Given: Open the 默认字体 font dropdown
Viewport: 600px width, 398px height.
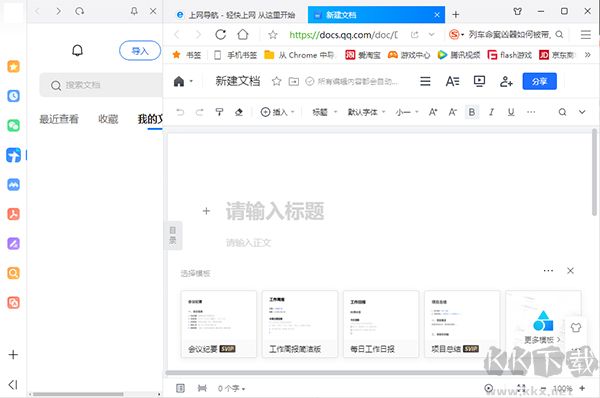Looking at the screenshot, I should pos(366,112).
